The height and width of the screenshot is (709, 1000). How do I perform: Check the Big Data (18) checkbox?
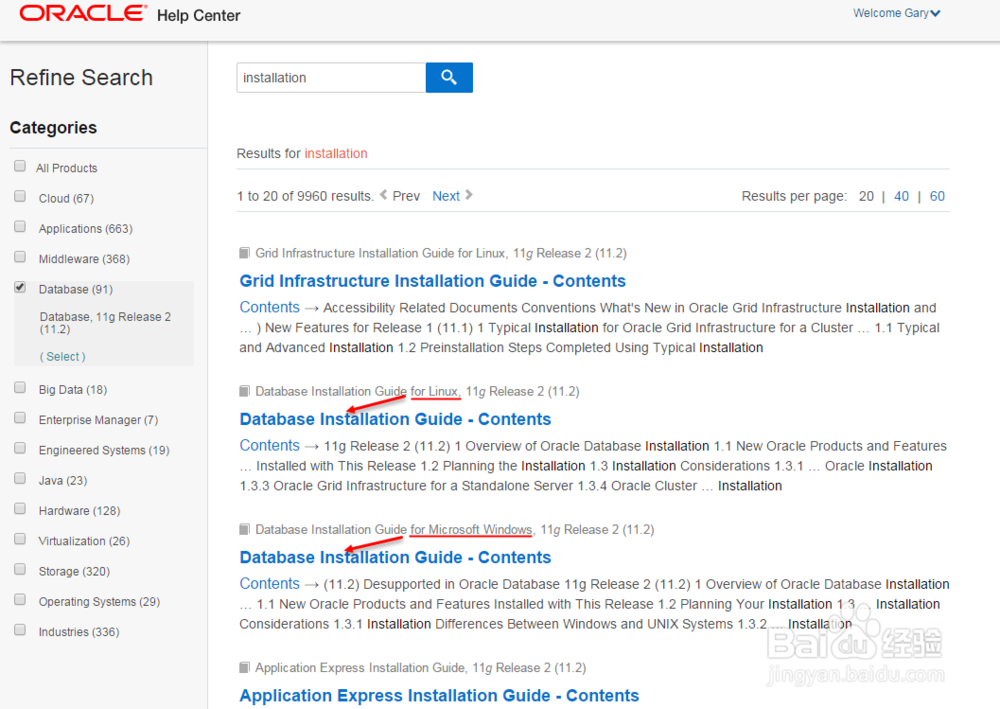[x=20, y=388]
